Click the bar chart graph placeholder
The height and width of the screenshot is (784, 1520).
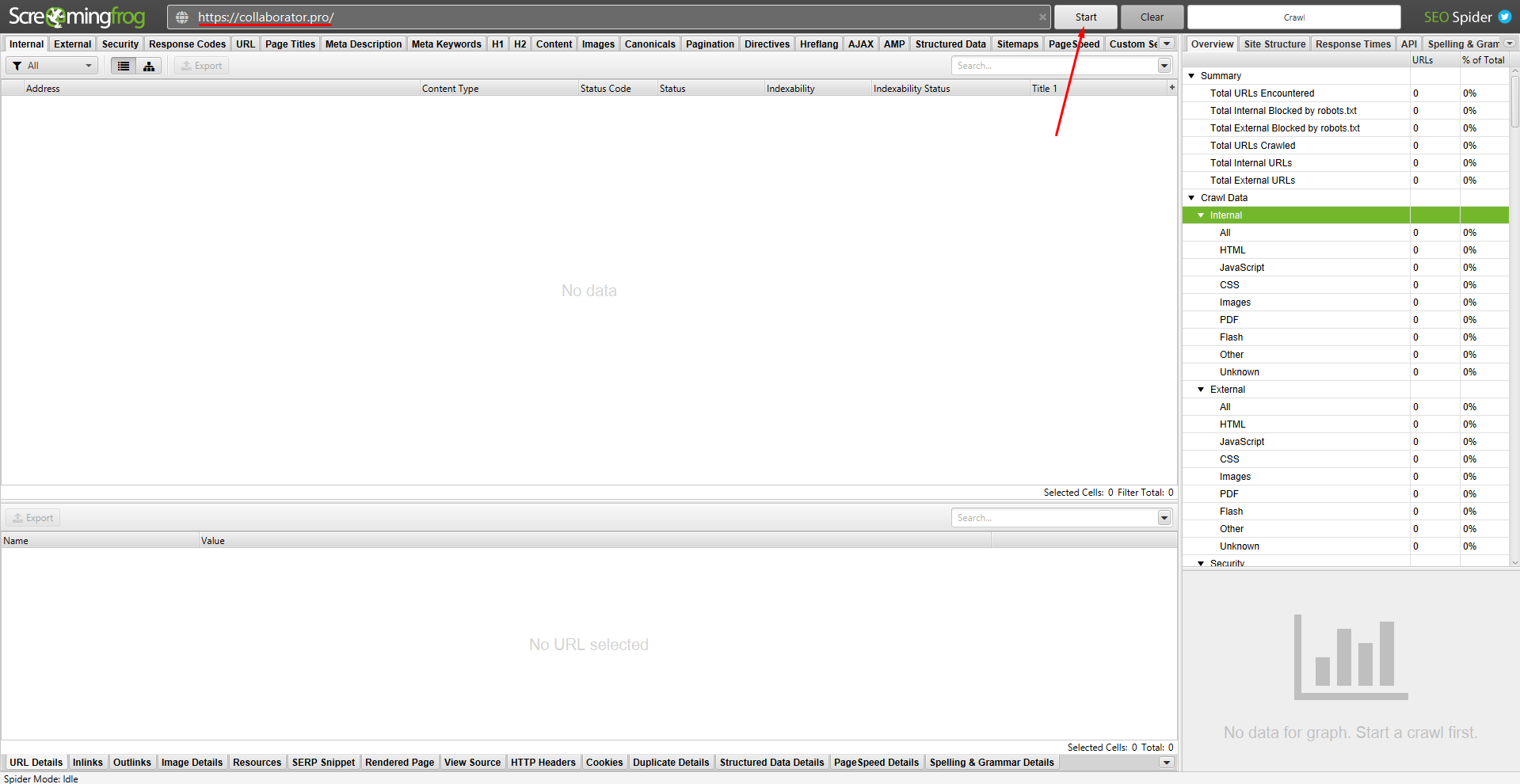1350,657
